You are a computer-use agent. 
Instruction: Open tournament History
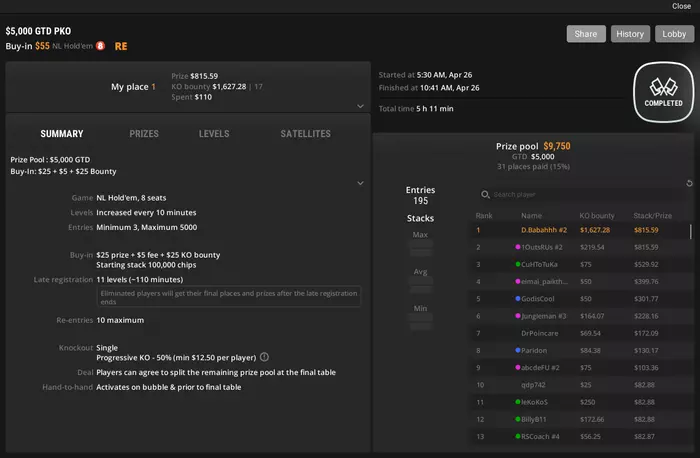point(630,34)
